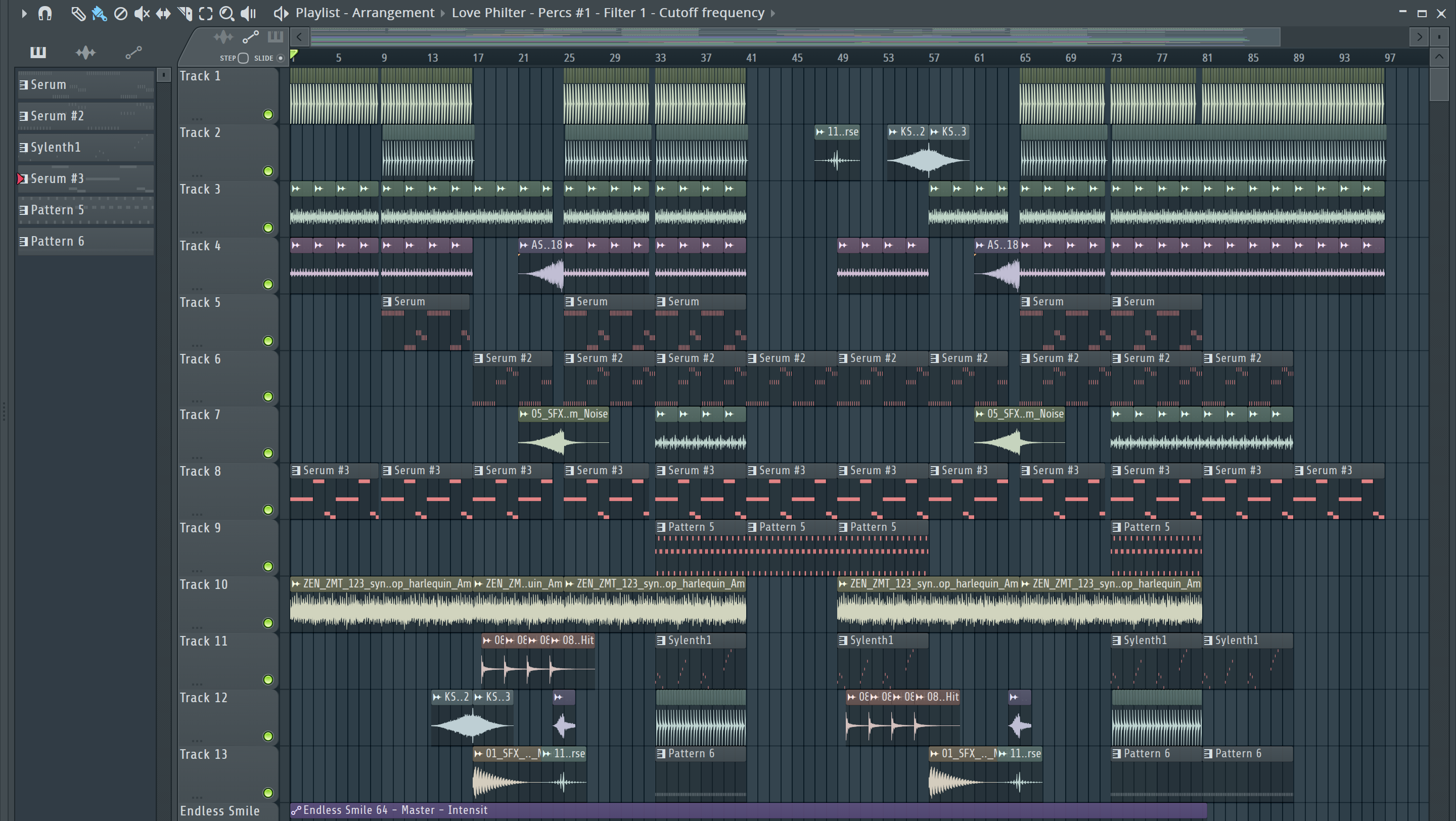Click the timeline scroll right arrow
This screenshot has height=821, width=1456.
[x=1419, y=37]
